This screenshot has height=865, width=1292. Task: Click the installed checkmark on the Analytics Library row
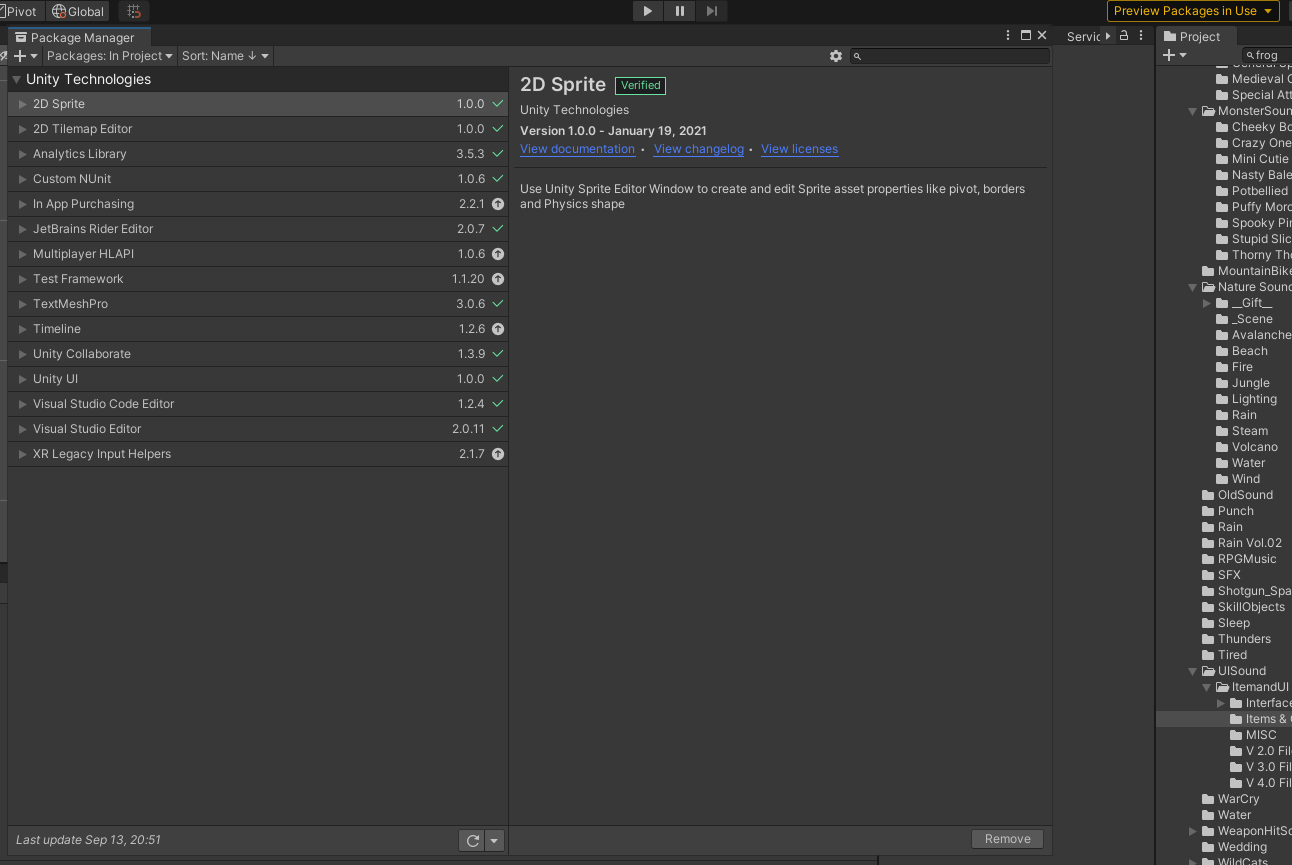[497, 154]
